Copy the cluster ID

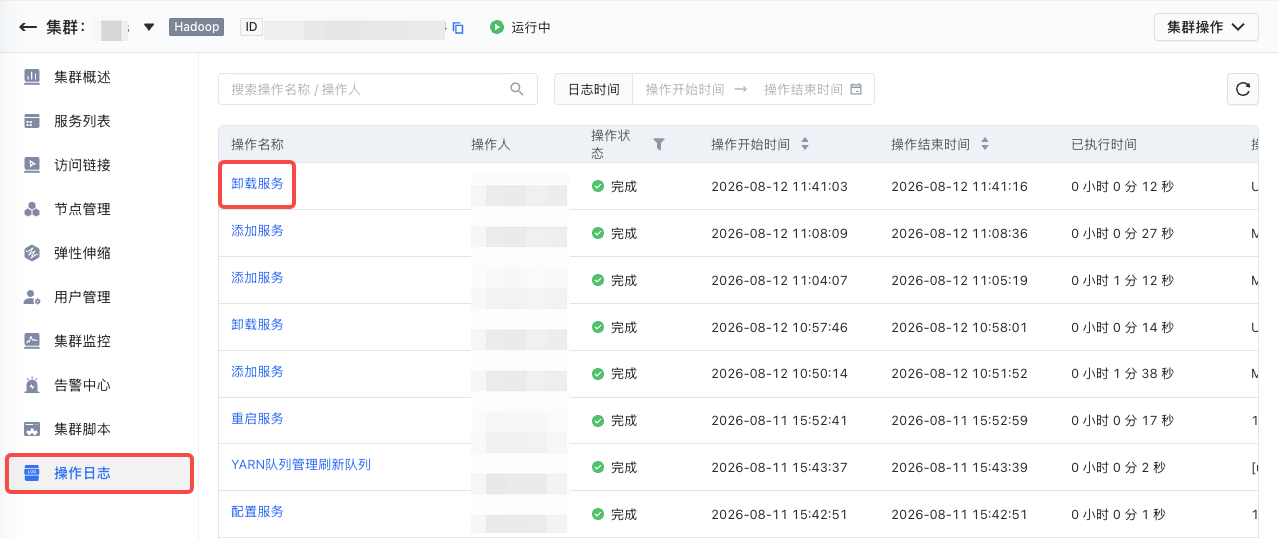click(458, 28)
